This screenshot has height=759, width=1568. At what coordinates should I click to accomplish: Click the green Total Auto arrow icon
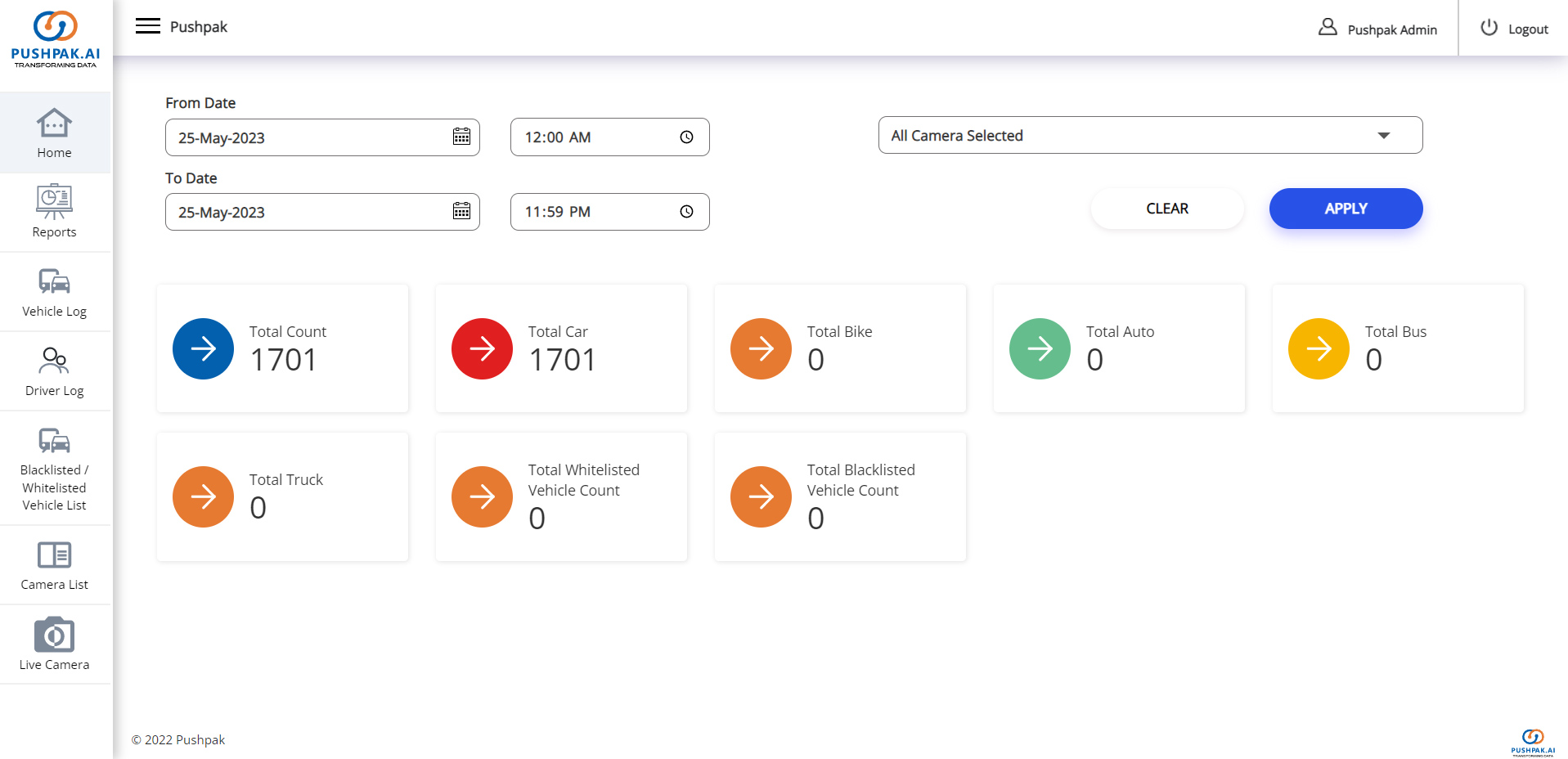pos(1040,349)
